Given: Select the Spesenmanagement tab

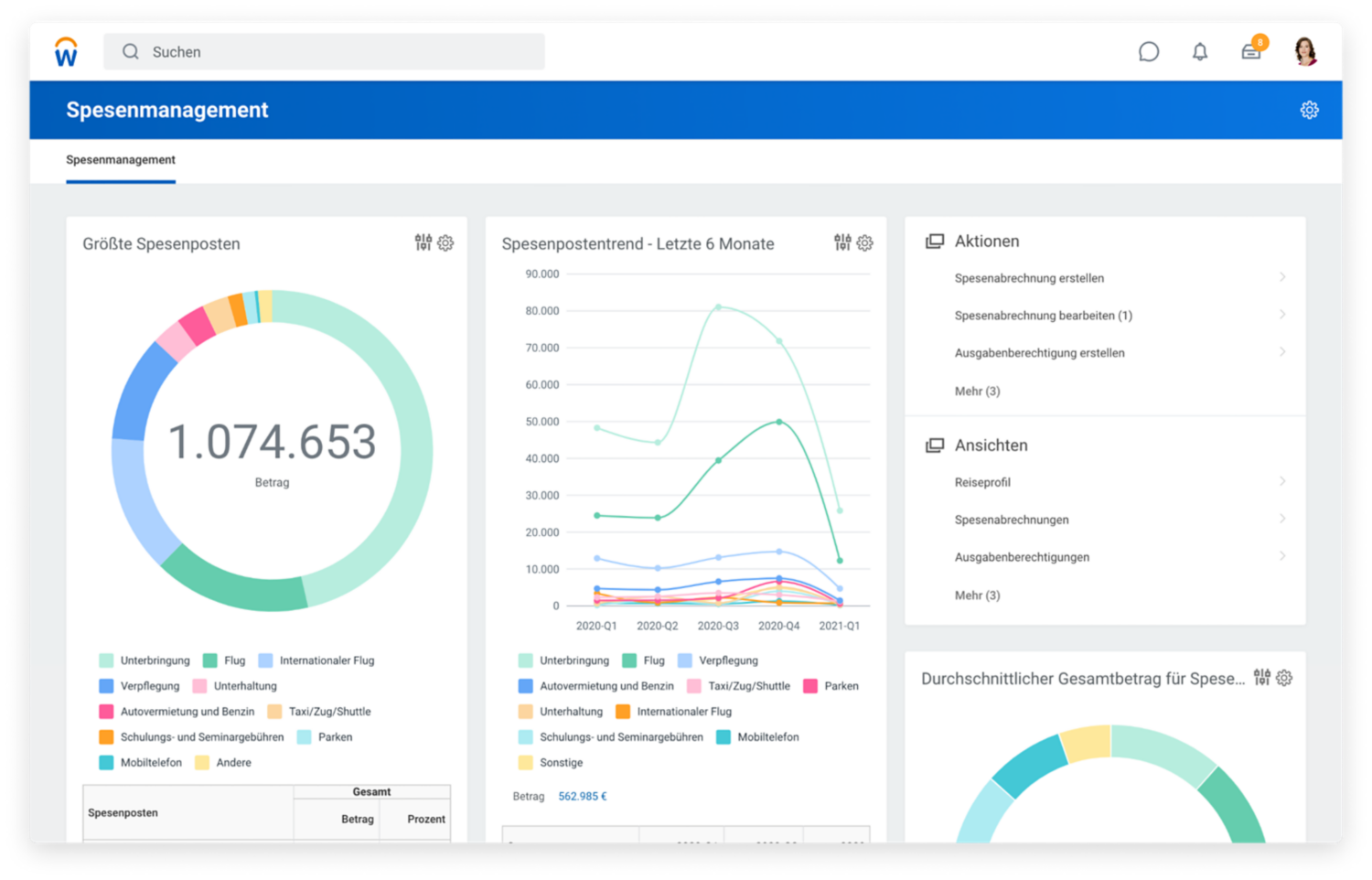Looking at the screenshot, I should [121, 160].
